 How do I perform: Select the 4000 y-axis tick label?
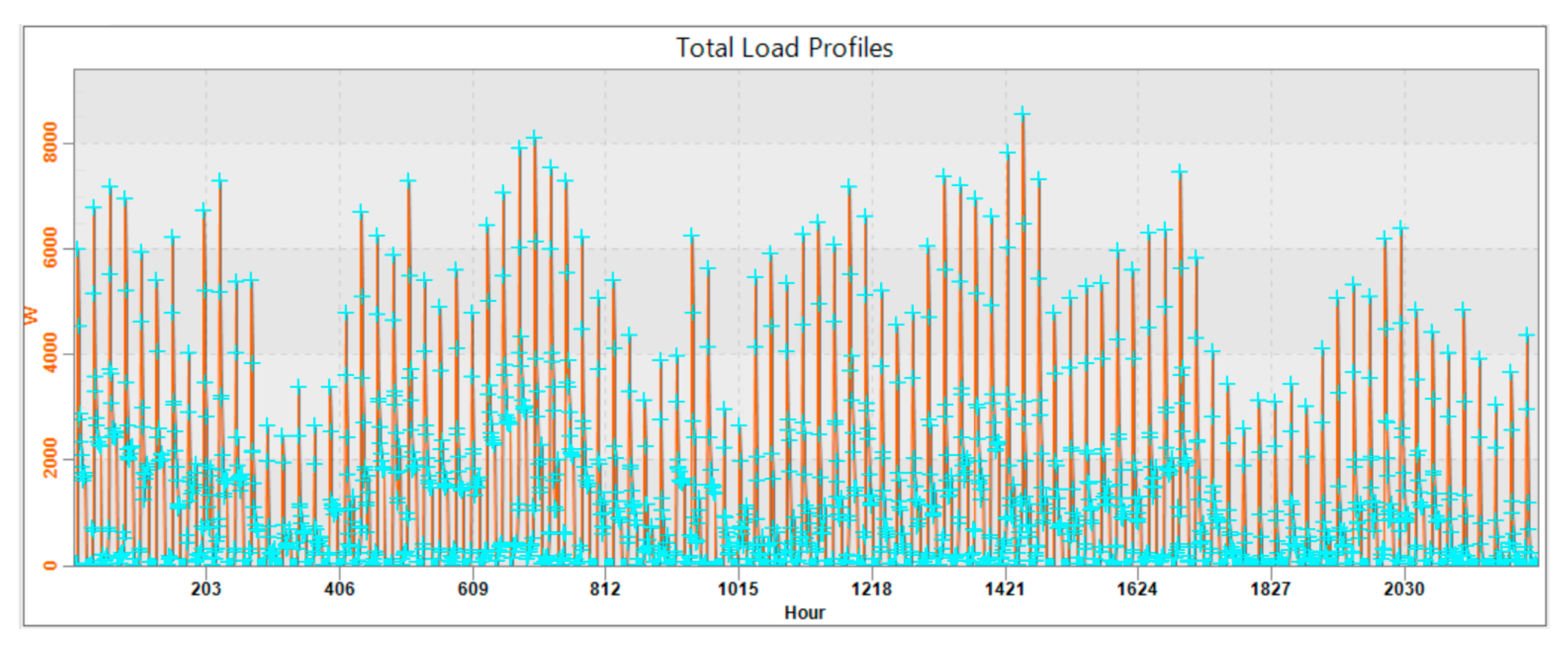click(51, 353)
